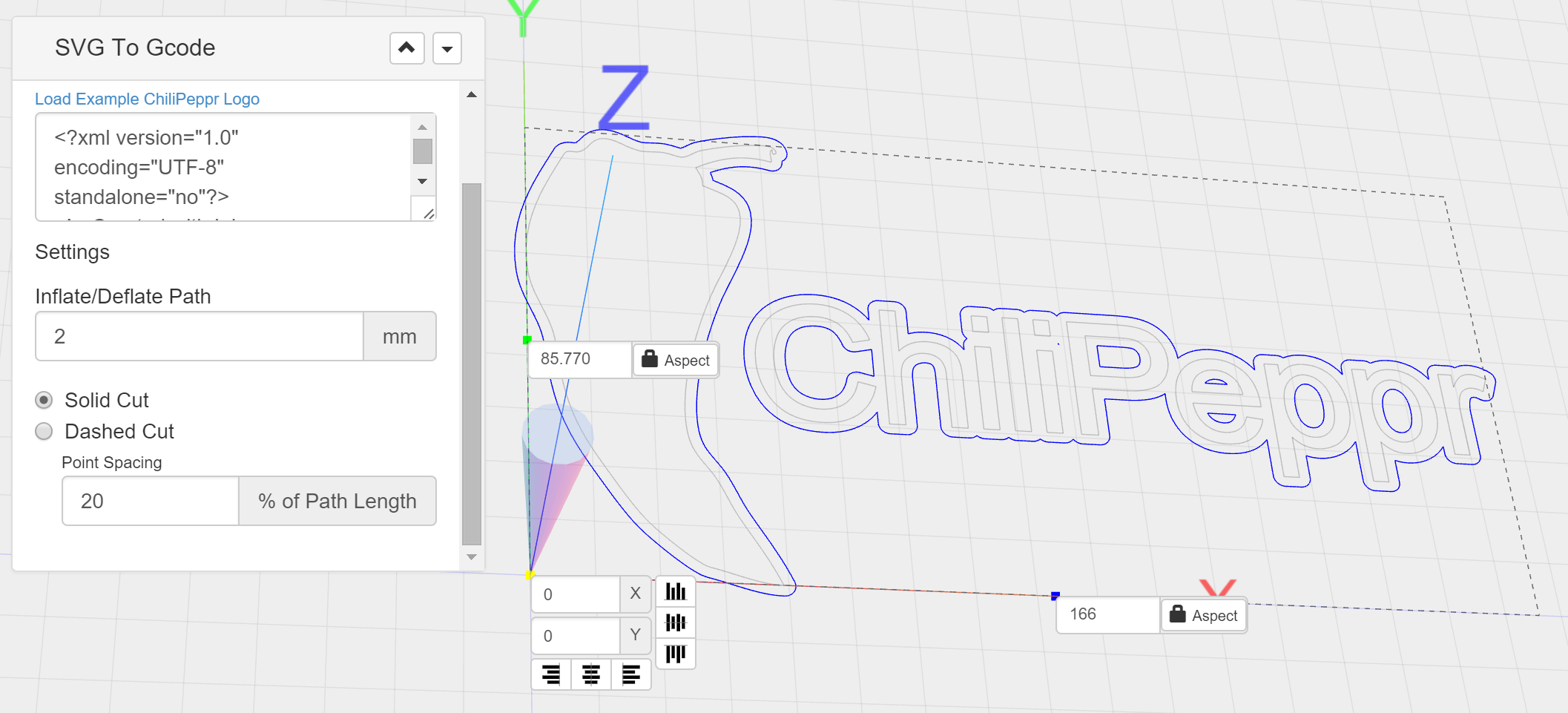Click the align top icon
Viewport: 1568px width, 713px height.
[x=675, y=653]
